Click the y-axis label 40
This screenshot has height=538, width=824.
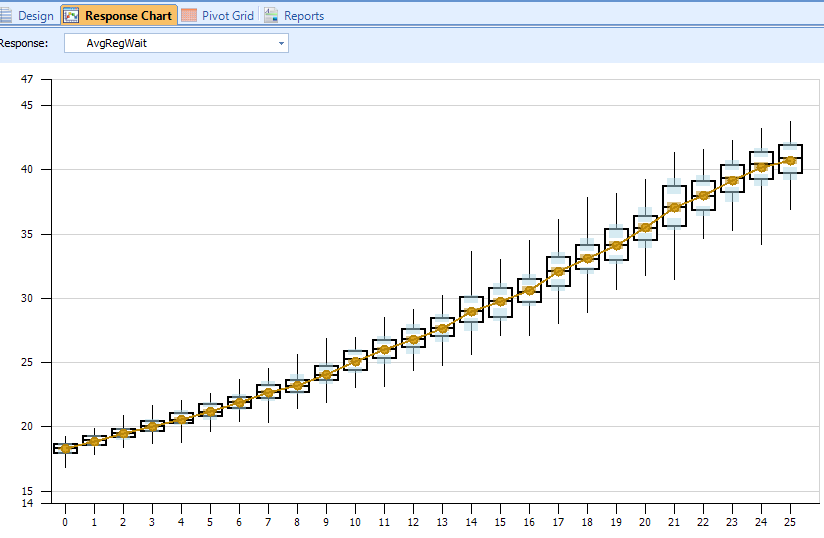point(27,169)
